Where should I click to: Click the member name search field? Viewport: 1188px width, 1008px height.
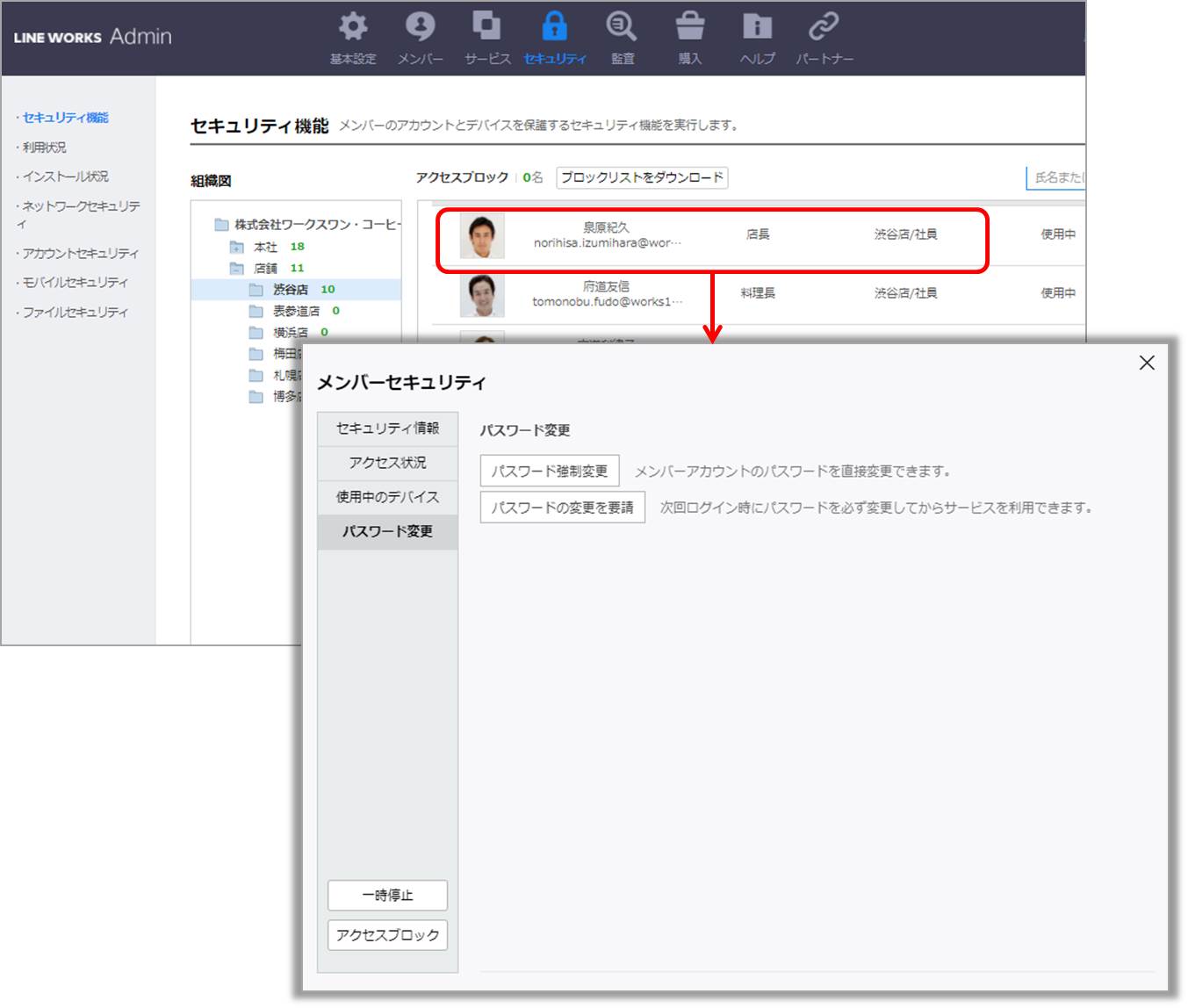point(1056,177)
